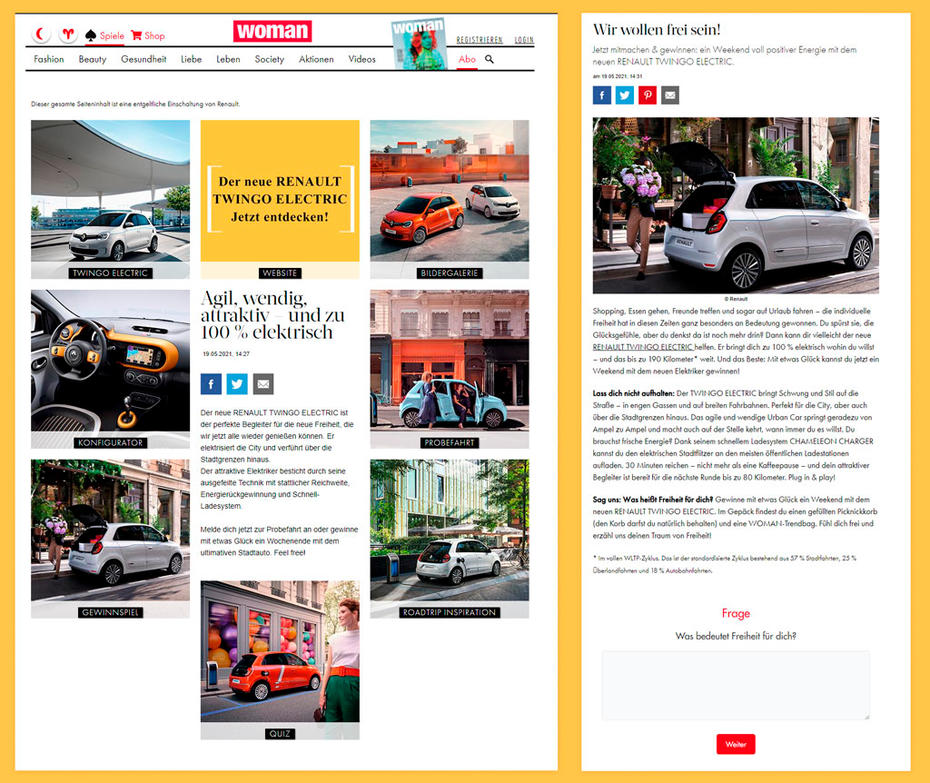Select the Abo tab
The image size is (930, 783).
click(467, 59)
